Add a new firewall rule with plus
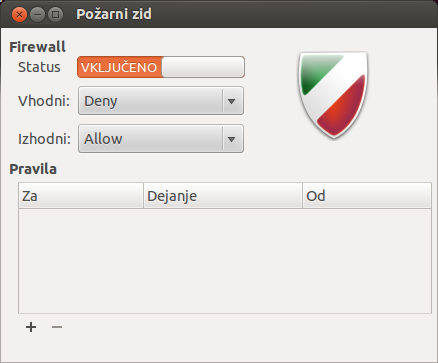Image resolution: width=438 pixels, height=363 pixels. [x=31, y=327]
